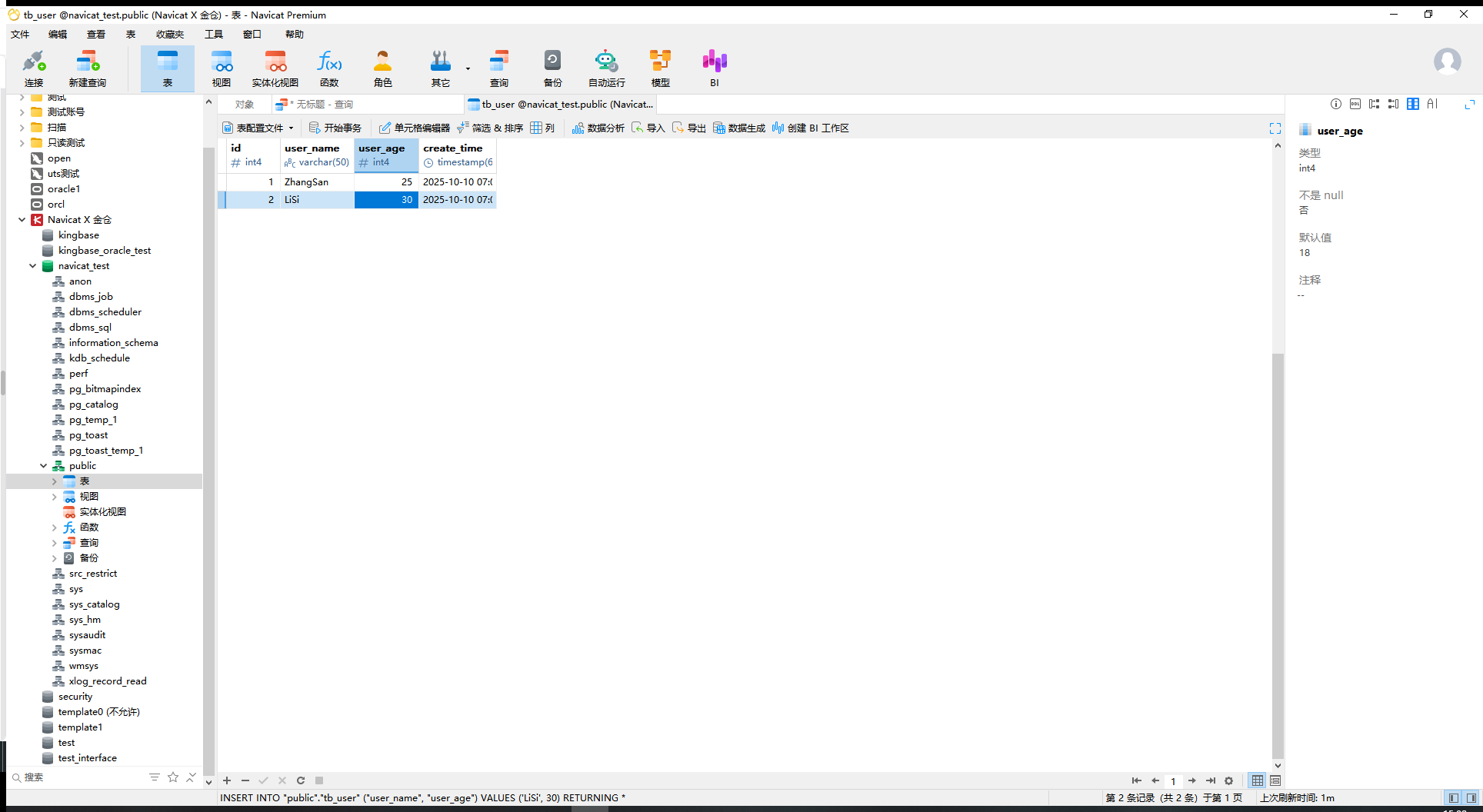1483x812 pixels.
Task: Select the 表 (Table) toolbar icon
Action: pos(168,68)
